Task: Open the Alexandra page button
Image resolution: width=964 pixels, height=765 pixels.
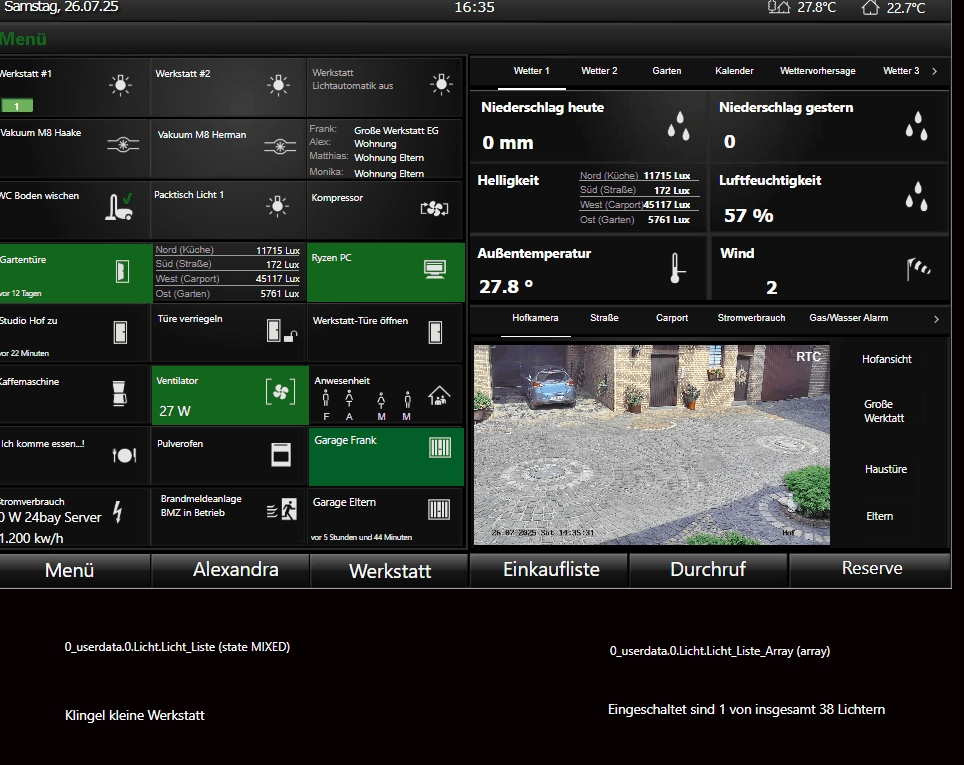Action: pyautogui.click(x=231, y=571)
